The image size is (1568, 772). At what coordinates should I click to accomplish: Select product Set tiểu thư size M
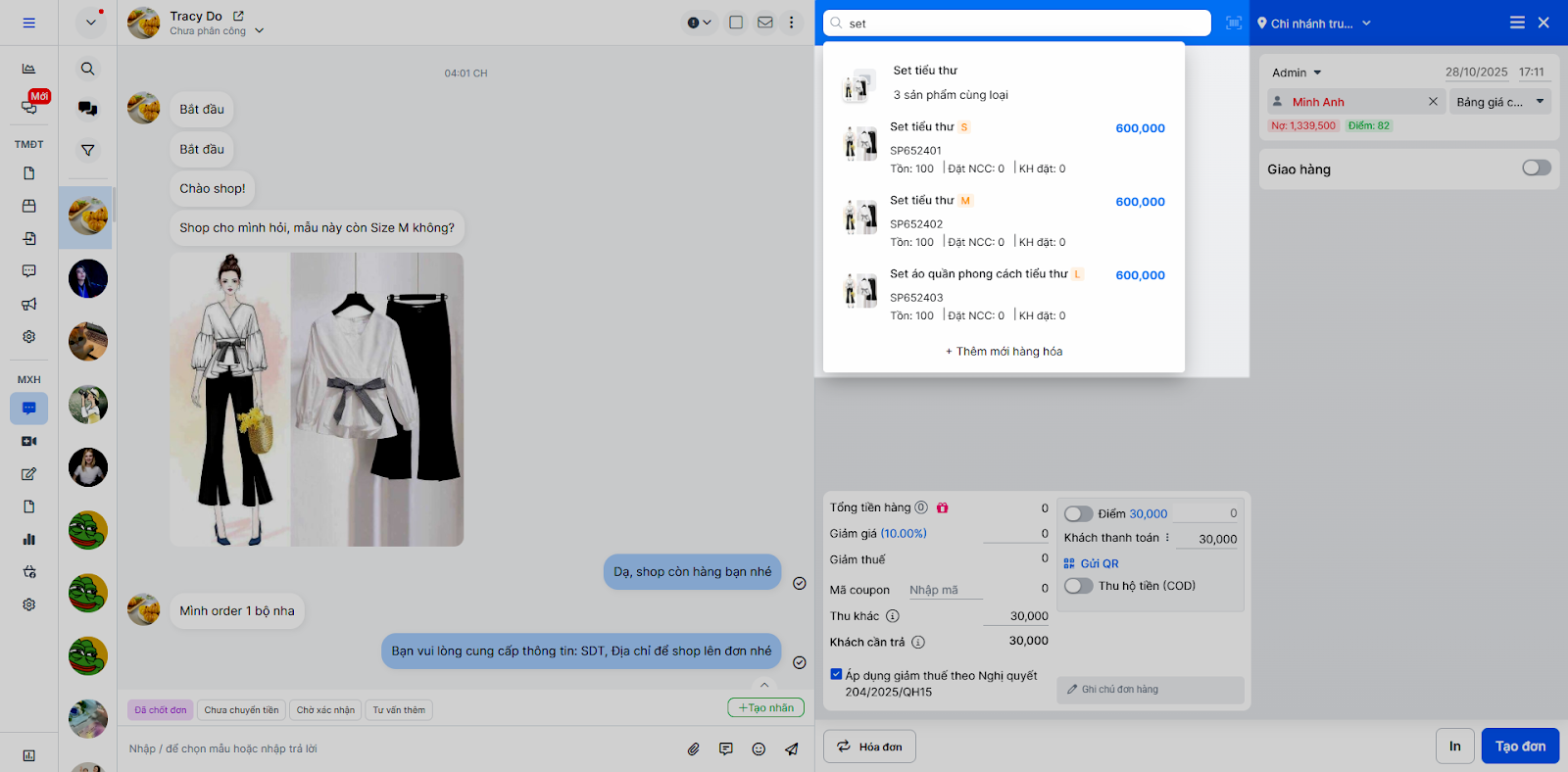coord(1004,220)
